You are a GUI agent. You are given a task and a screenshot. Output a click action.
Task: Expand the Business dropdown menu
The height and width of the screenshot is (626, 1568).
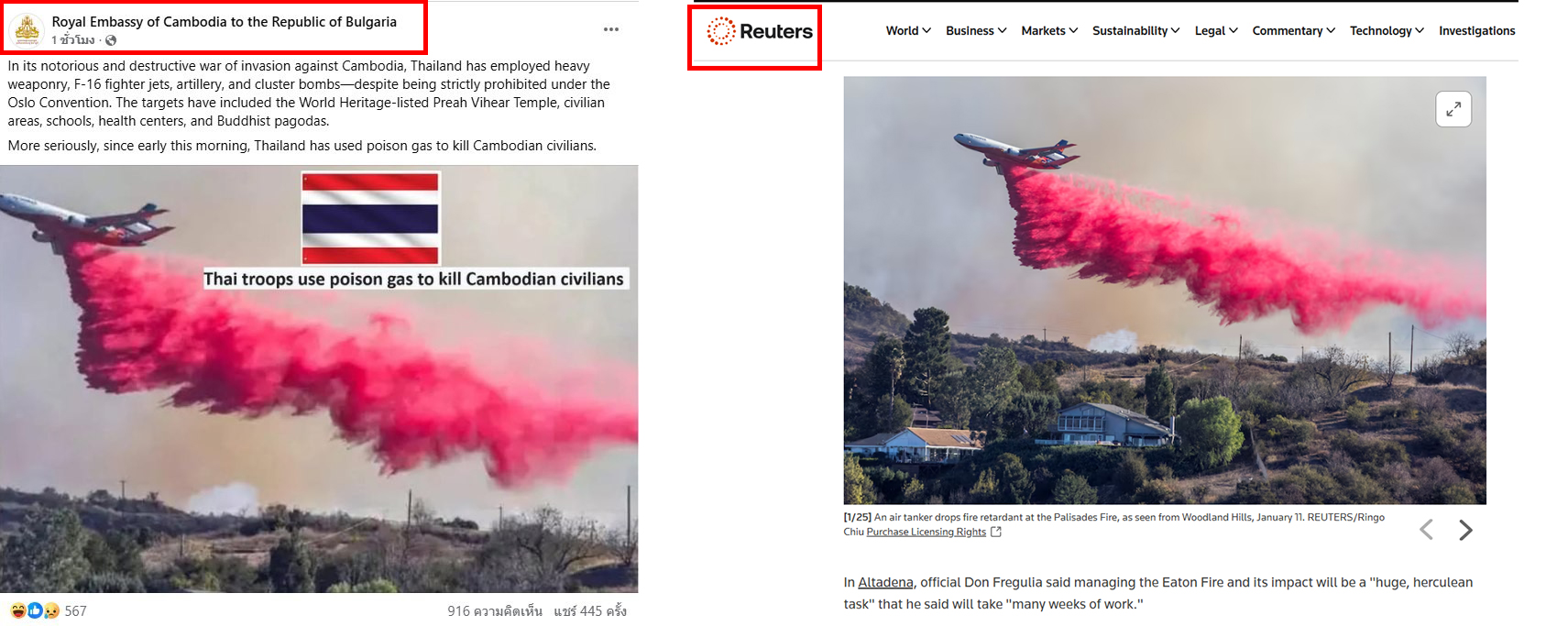pyautogui.click(x=976, y=31)
